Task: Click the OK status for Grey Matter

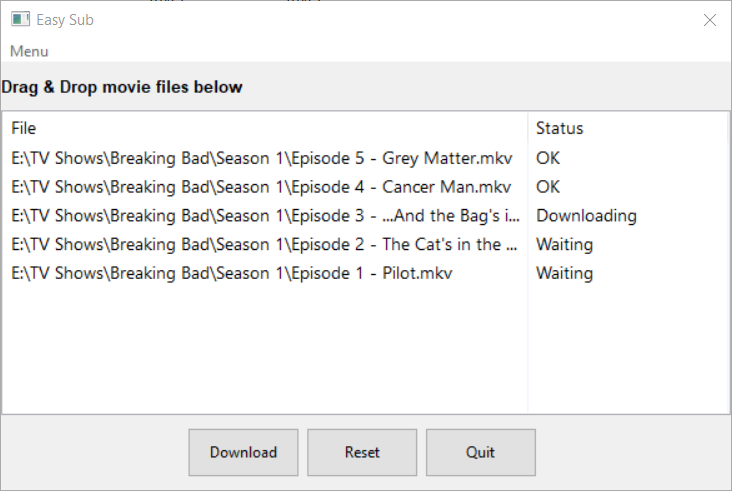Action: click(548, 157)
